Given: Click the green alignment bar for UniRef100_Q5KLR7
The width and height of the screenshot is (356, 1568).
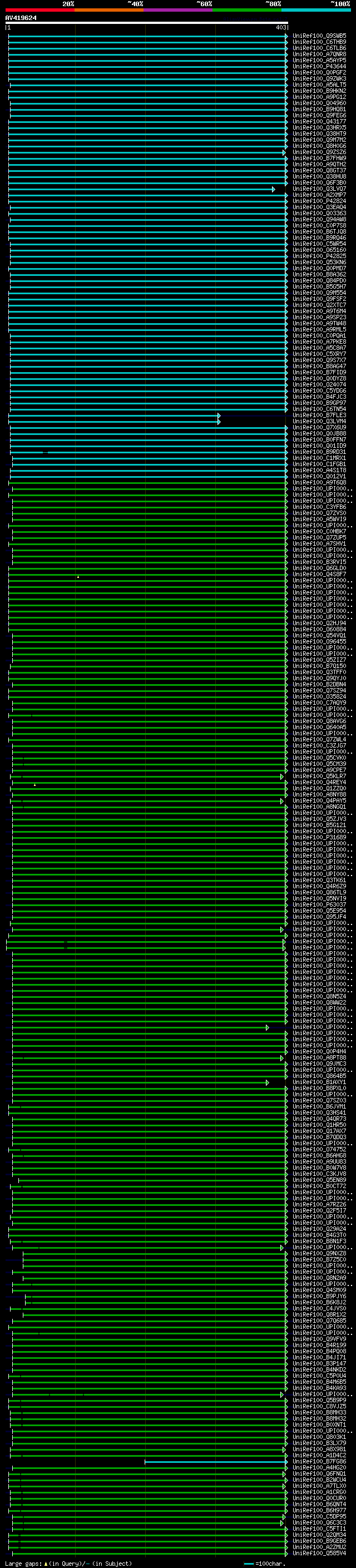Looking at the screenshot, I should tap(147, 776).
